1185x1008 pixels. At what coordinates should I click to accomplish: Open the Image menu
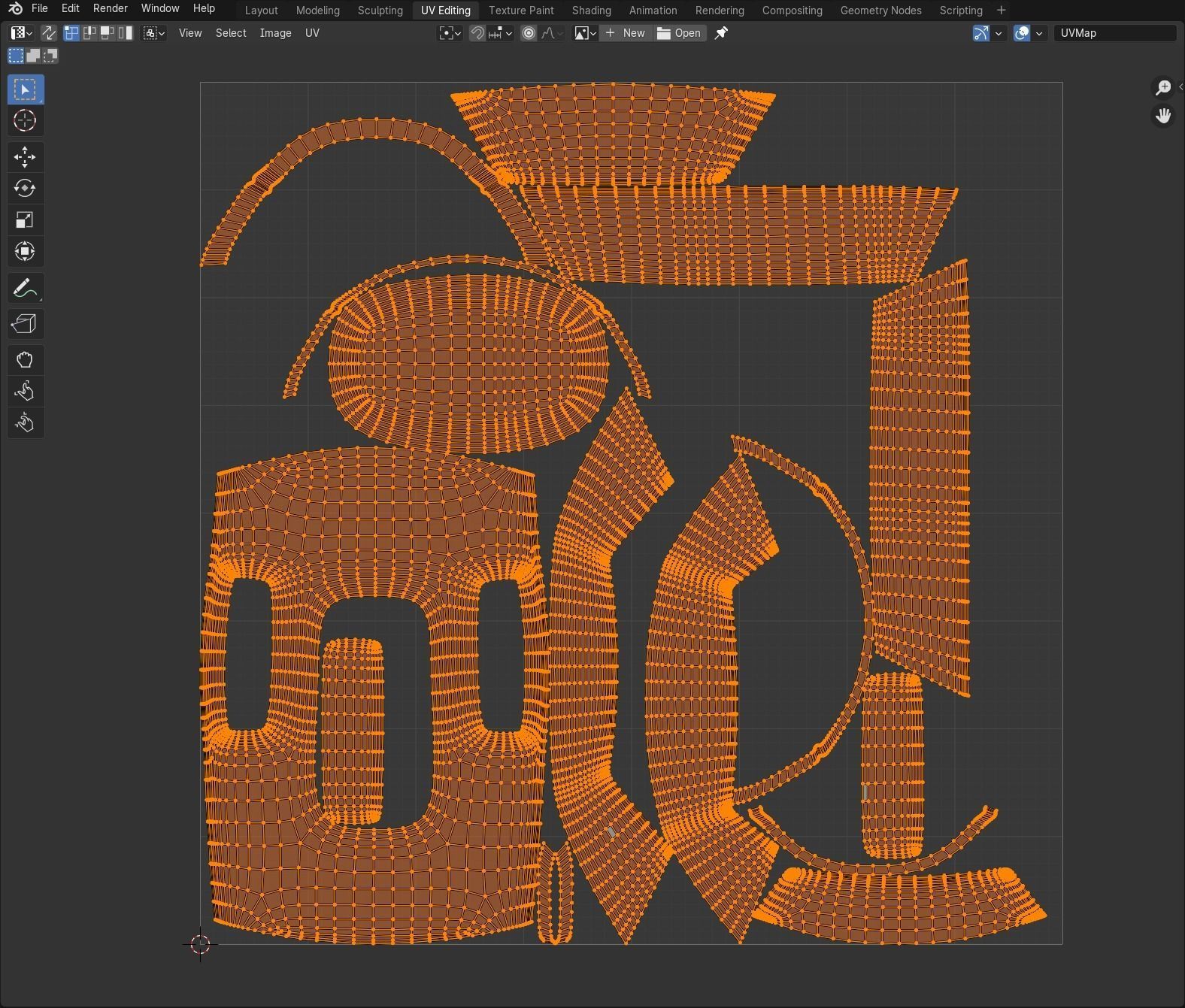coord(275,33)
